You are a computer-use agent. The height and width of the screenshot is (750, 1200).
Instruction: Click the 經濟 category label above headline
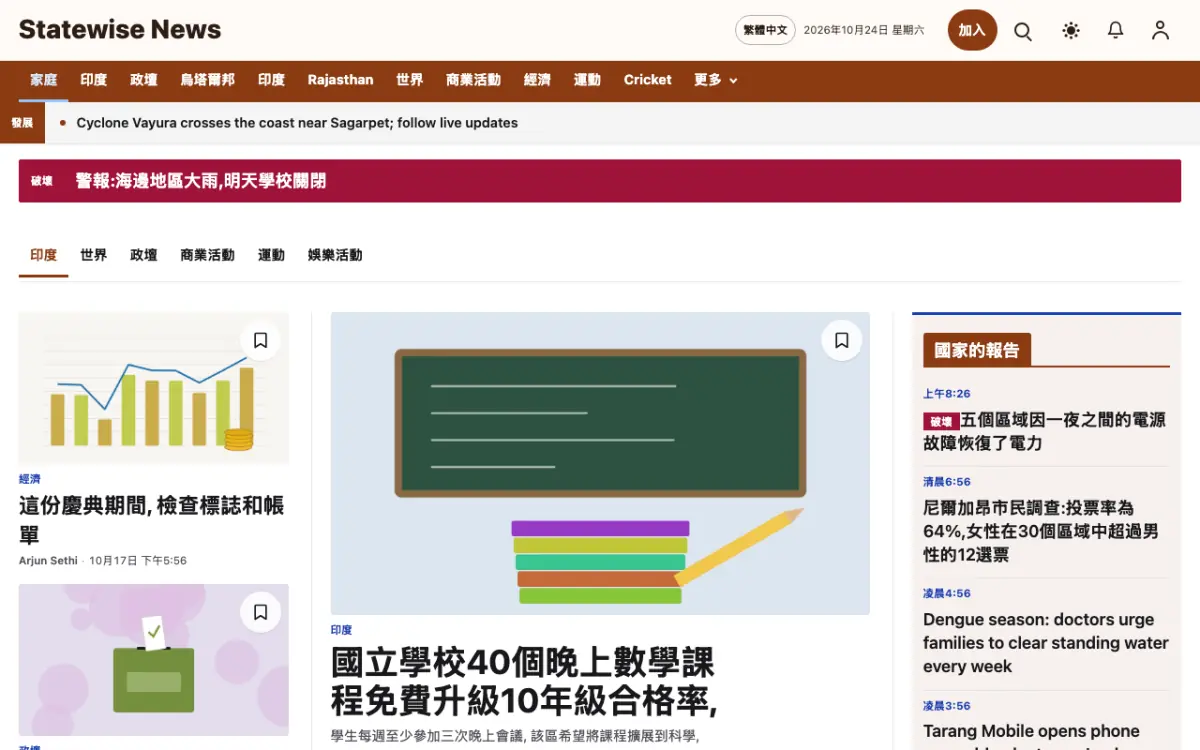(29, 479)
